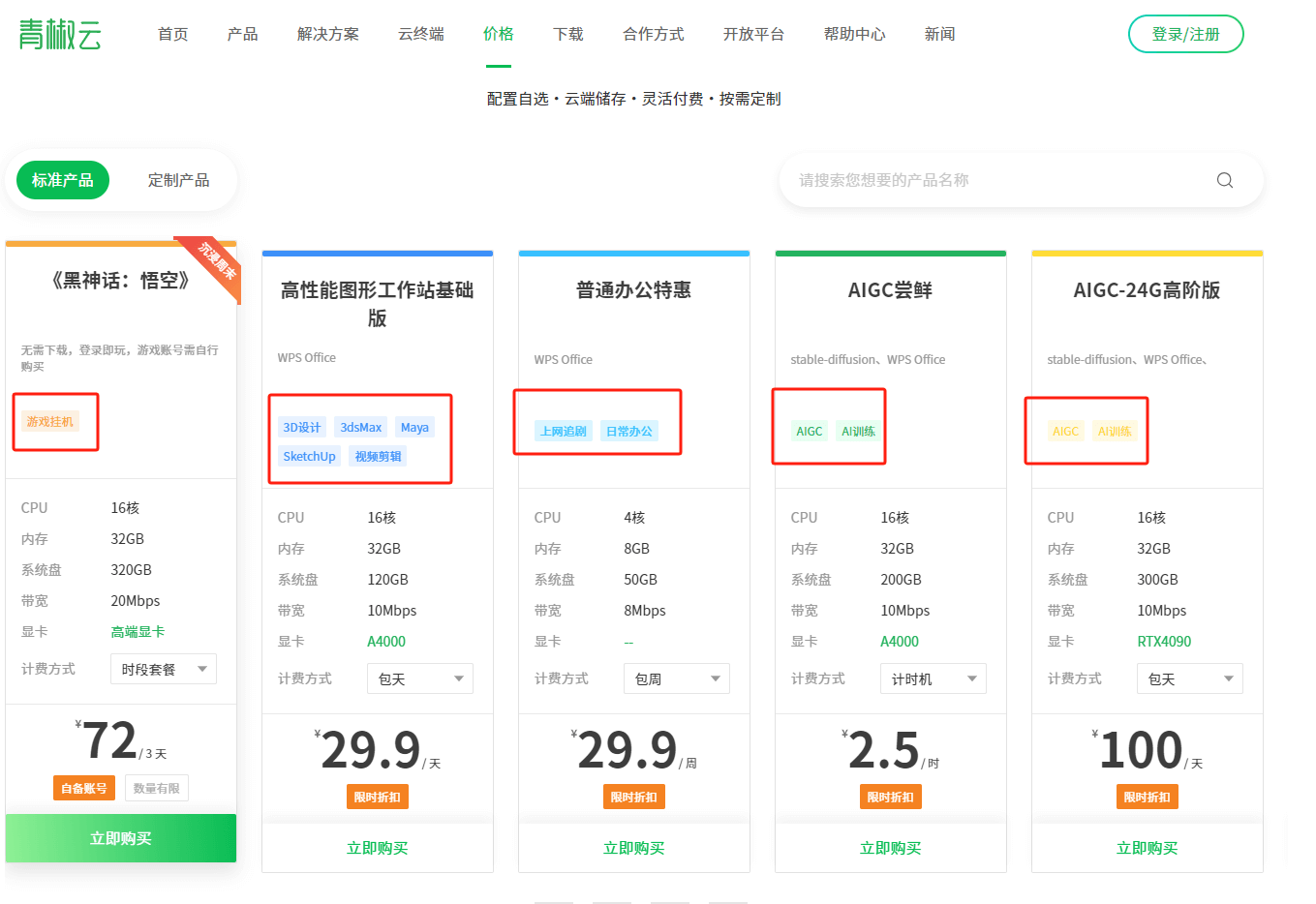The height and width of the screenshot is (904, 1316).
Task: Click the search magnifier icon
Action: 1225,180
